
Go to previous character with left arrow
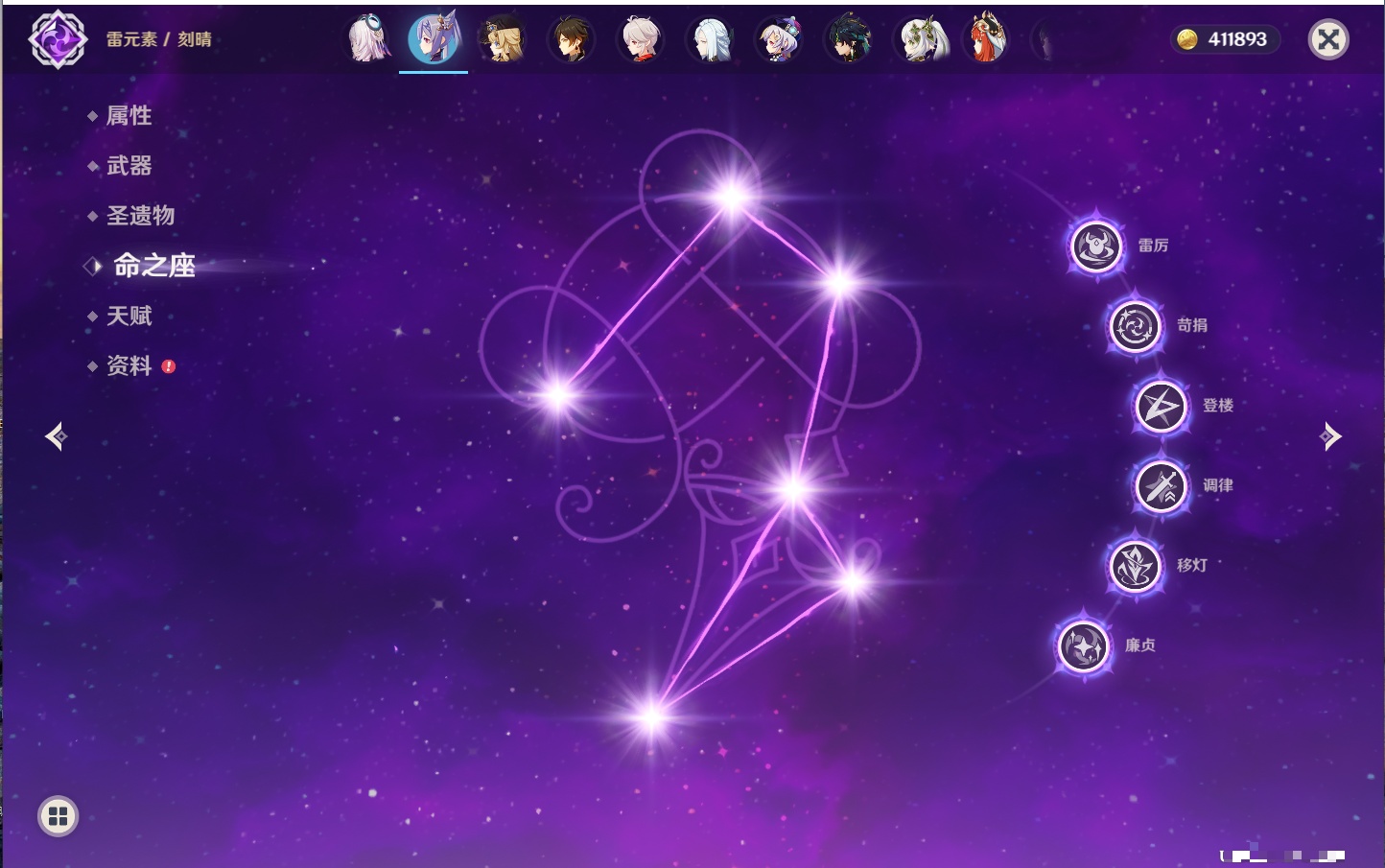[56, 436]
